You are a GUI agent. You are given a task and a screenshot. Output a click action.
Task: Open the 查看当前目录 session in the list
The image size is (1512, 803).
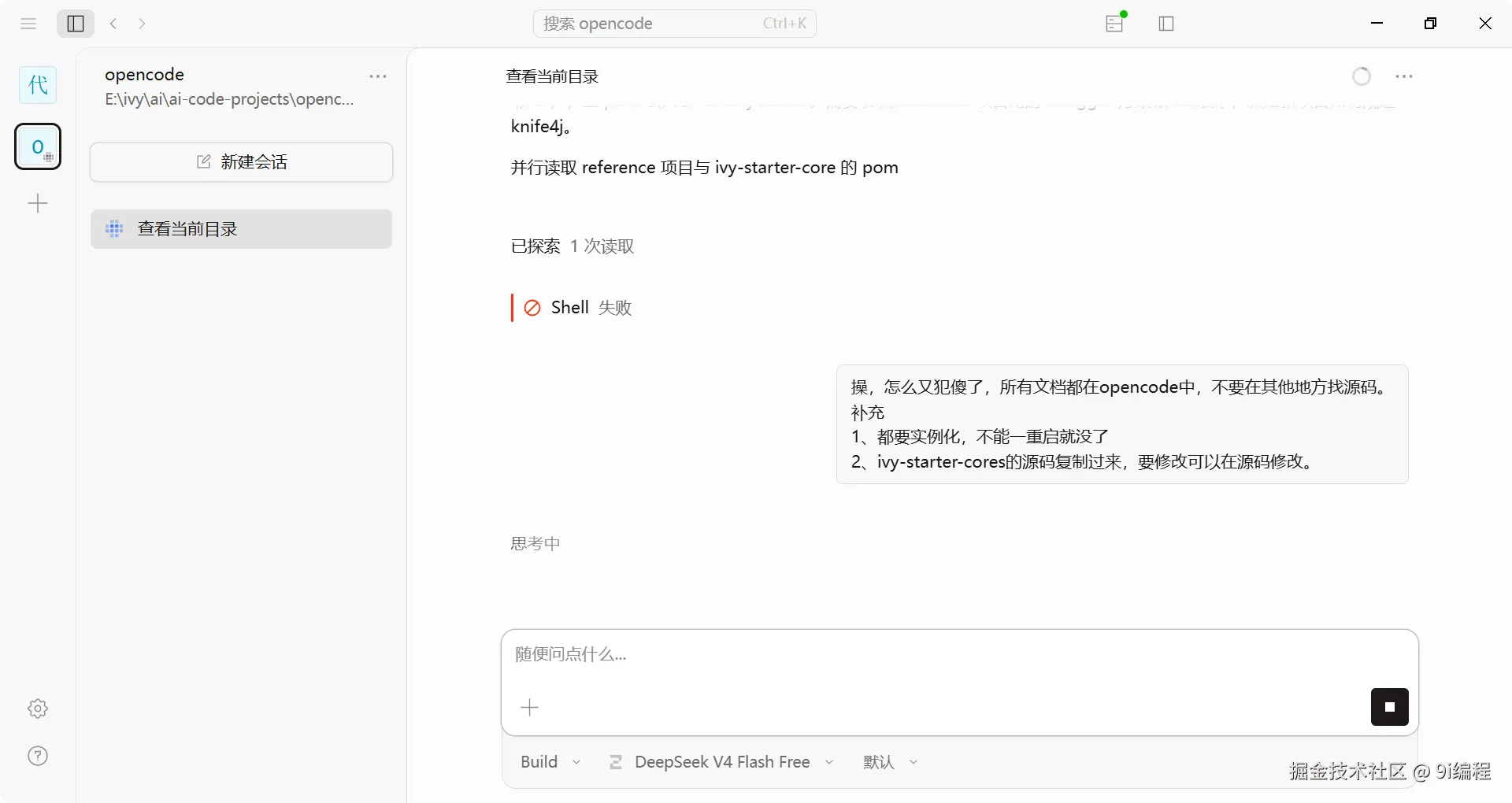[x=241, y=229]
